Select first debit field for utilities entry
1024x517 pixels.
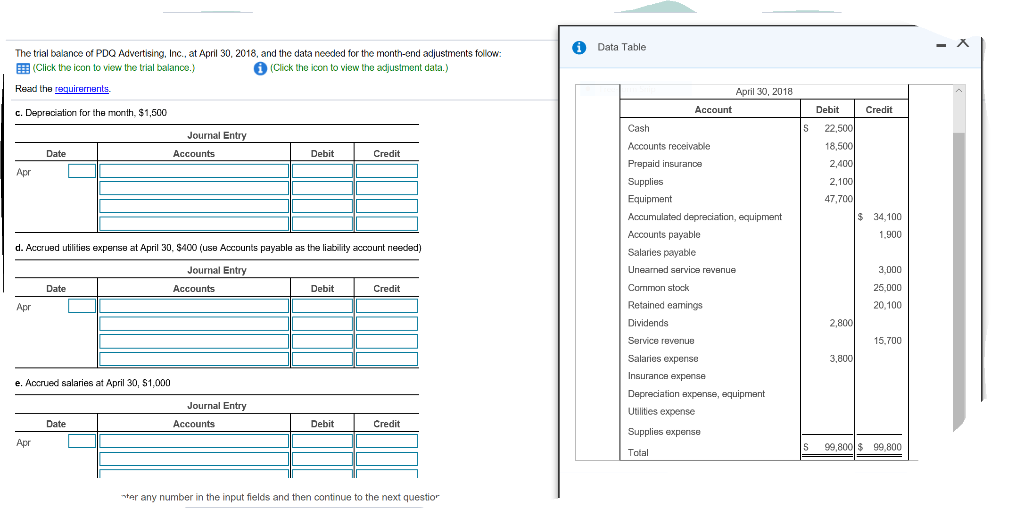322,306
